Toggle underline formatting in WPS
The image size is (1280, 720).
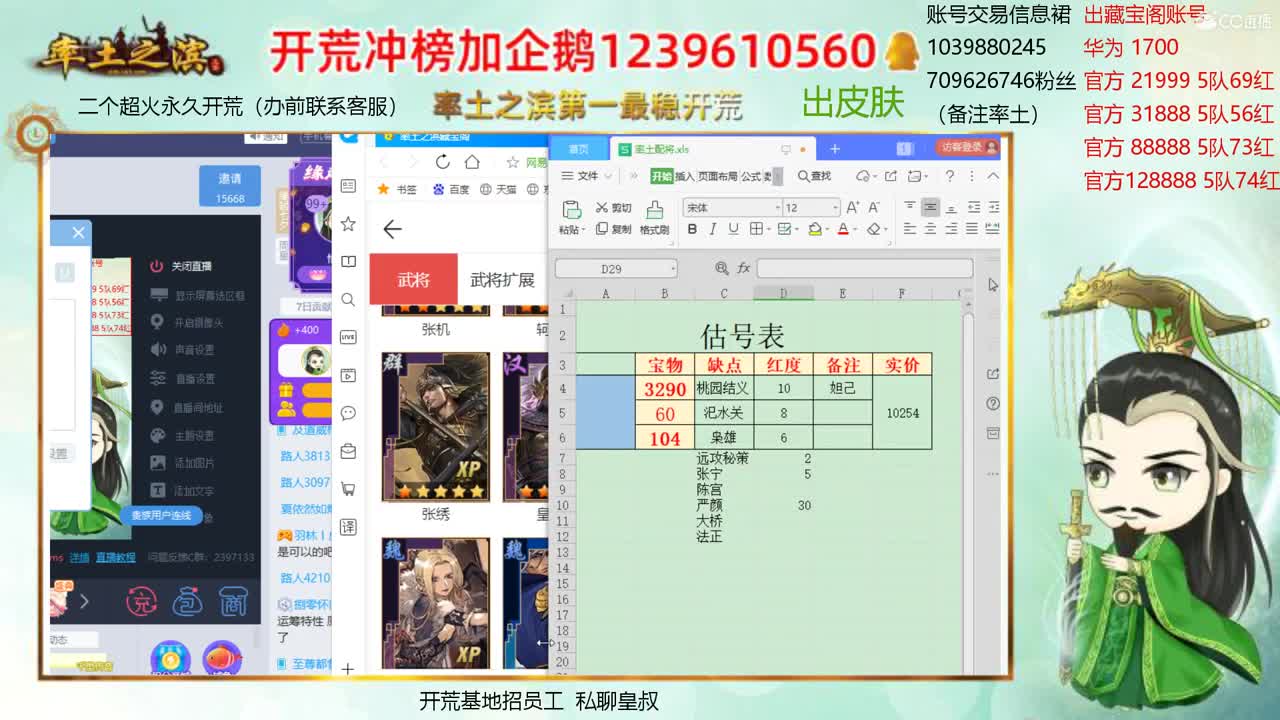733,229
